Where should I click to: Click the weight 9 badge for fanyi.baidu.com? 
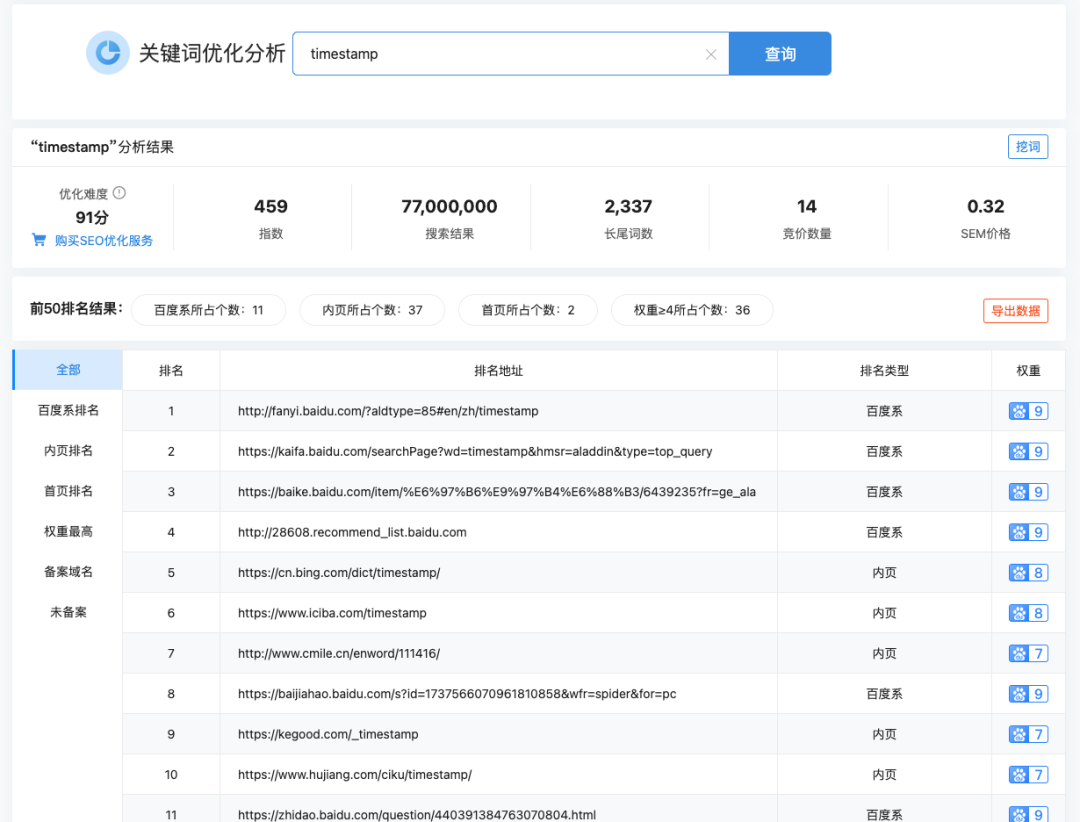coord(1028,410)
